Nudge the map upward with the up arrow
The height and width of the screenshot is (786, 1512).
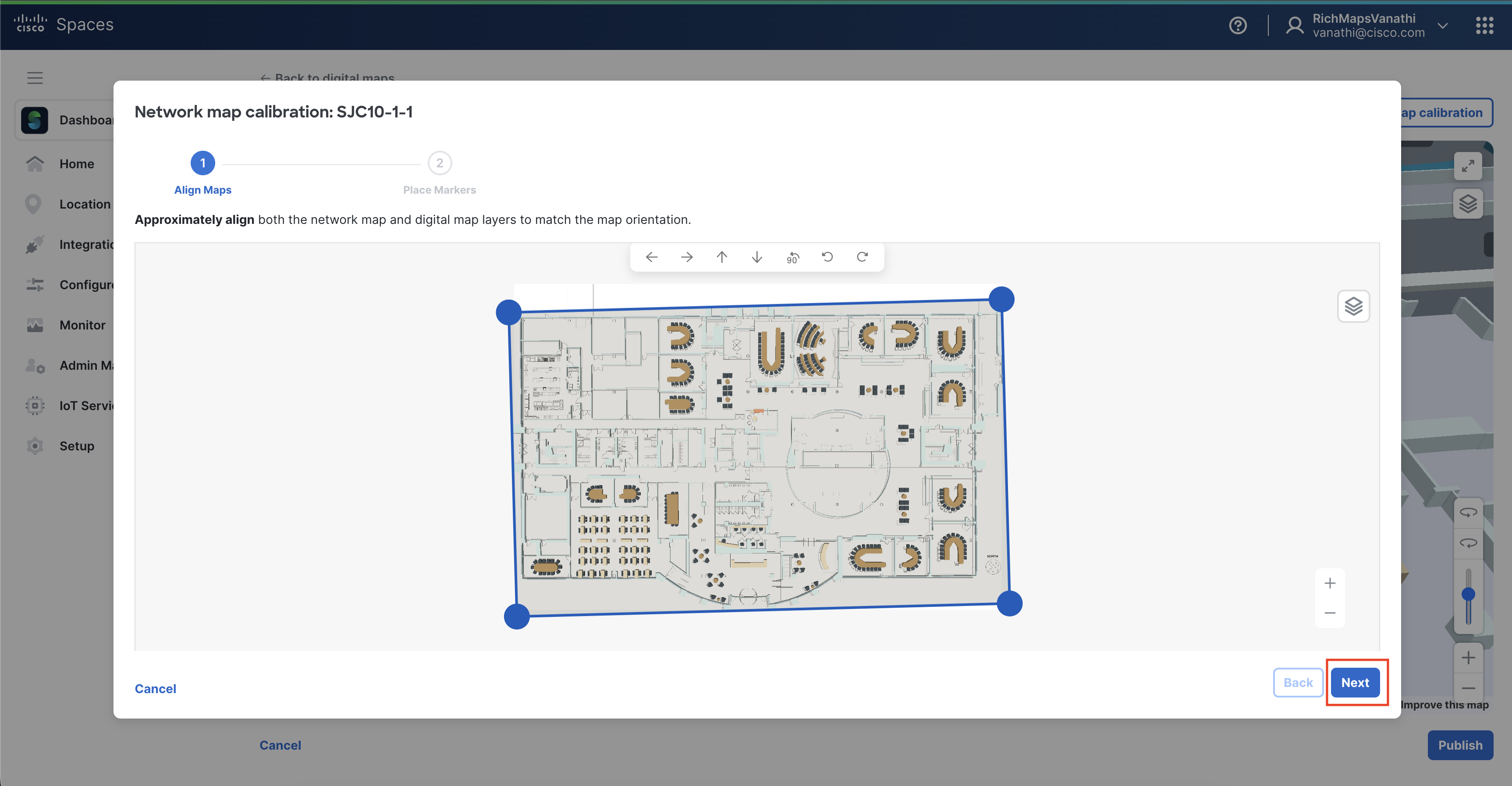tap(722, 257)
